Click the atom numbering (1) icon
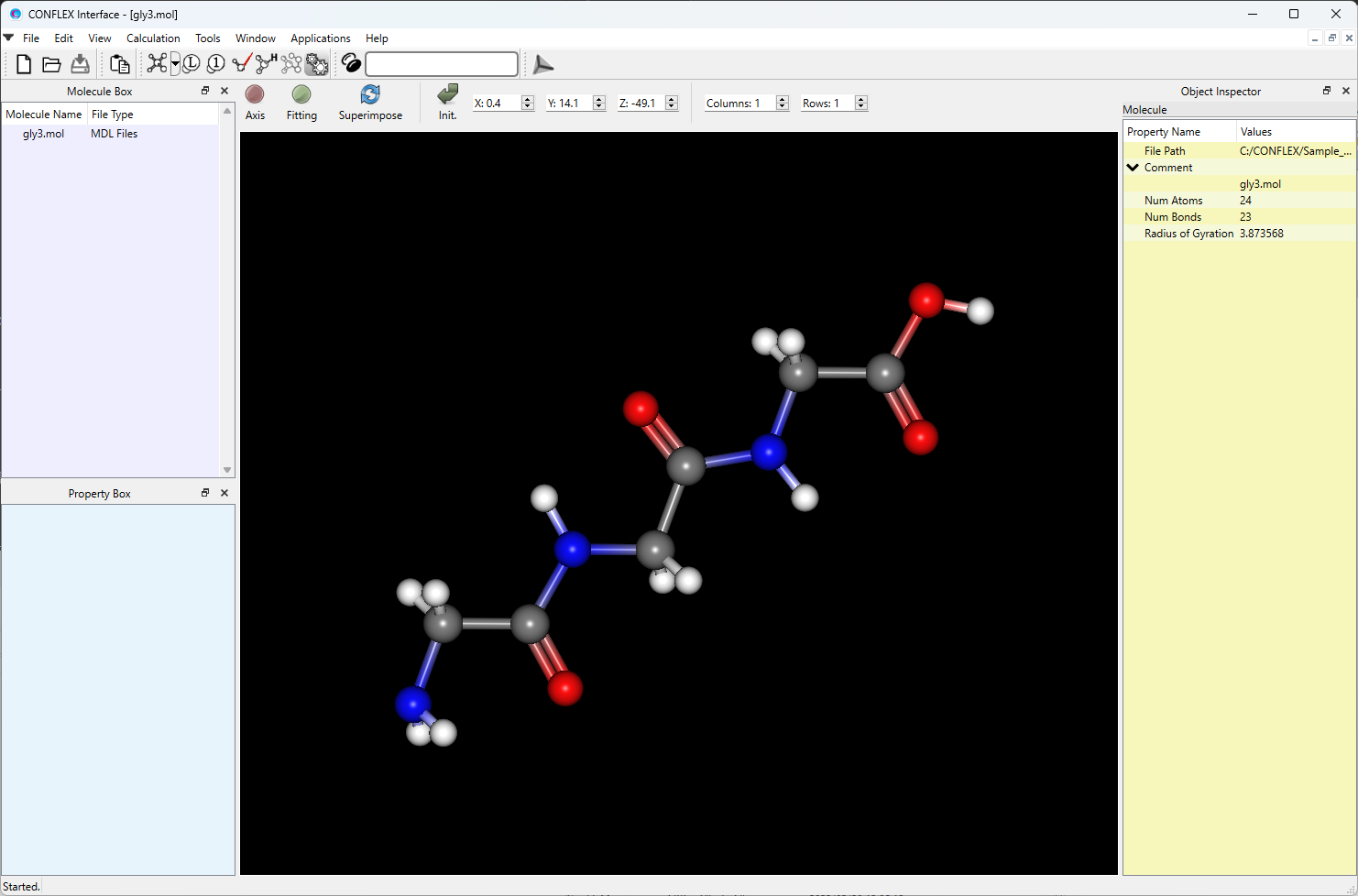1358x896 pixels. pyautogui.click(x=214, y=63)
